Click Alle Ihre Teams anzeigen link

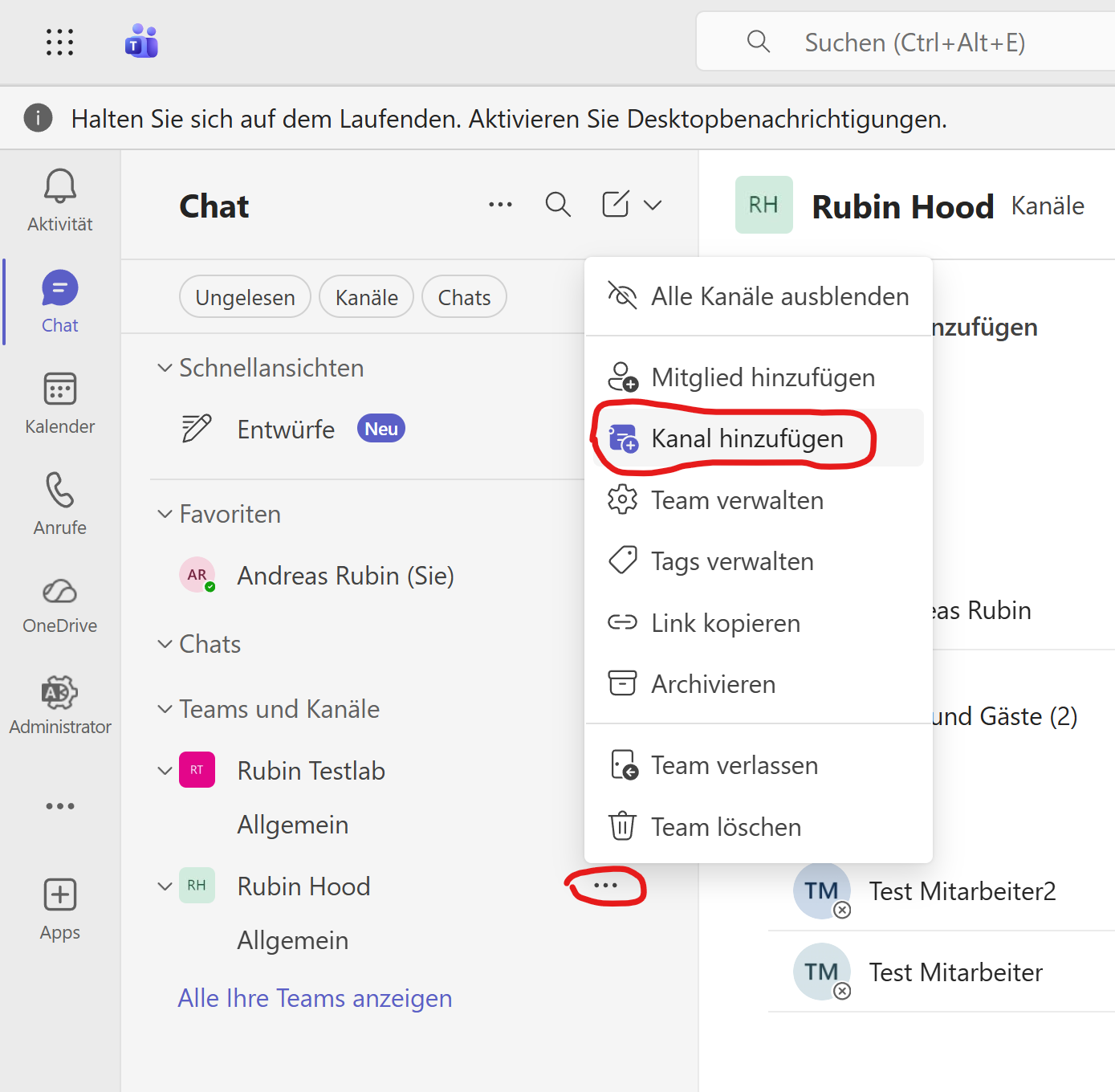[x=315, y=998]
